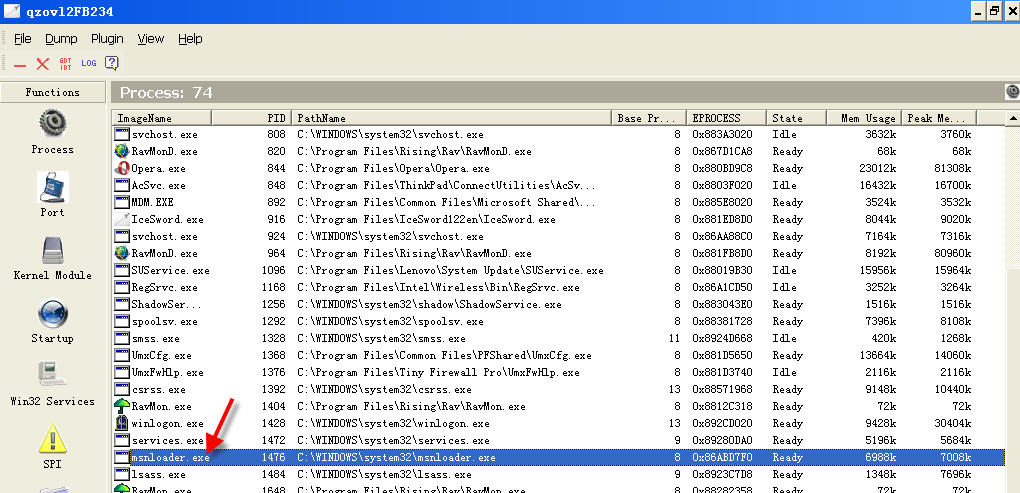Select the UmxCfg.exe process row
This screenshot has width=1020, height=493.
pyautogui.click(x=557, y=355)
